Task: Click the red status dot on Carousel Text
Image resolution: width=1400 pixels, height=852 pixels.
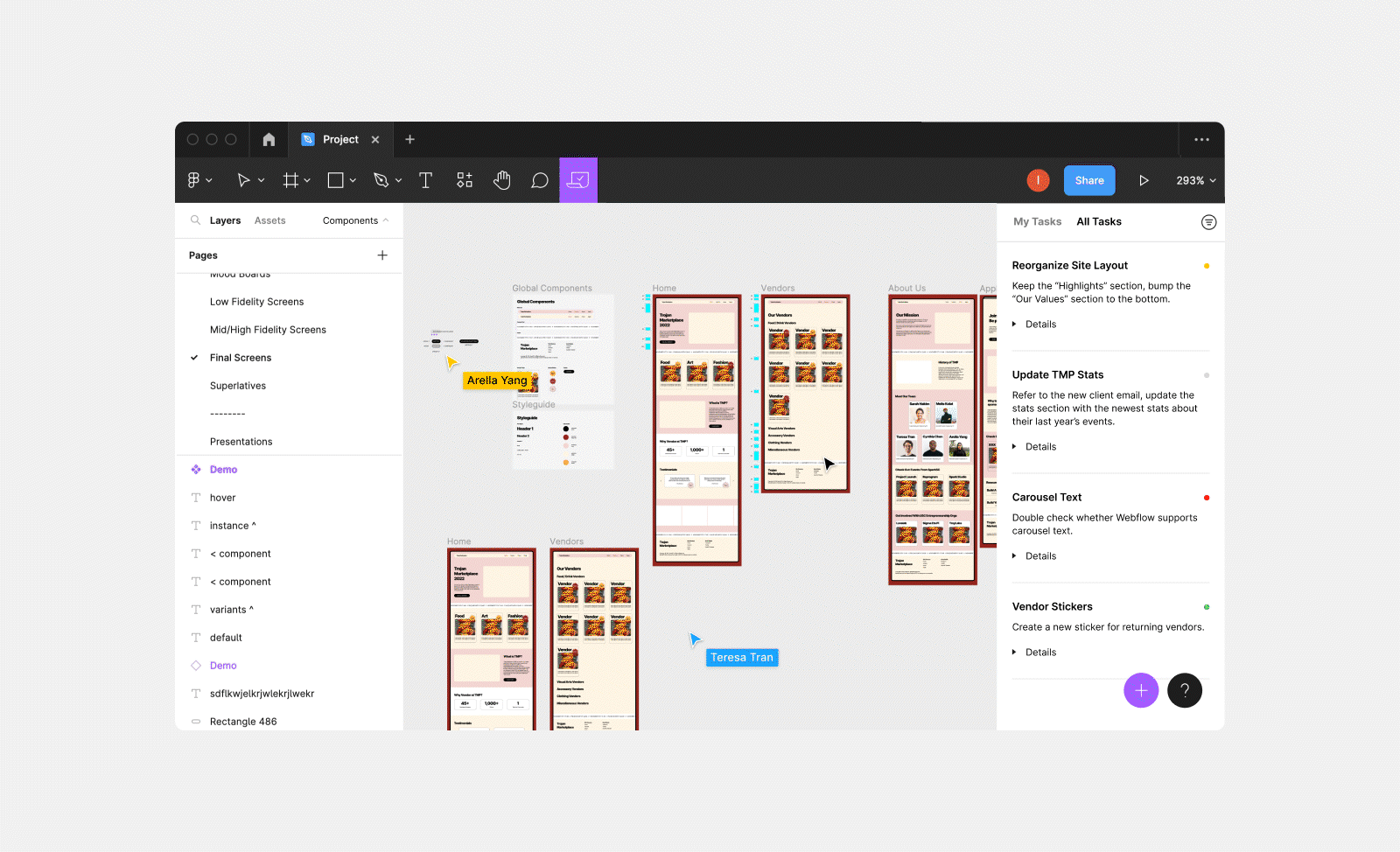Action: pyautogui.click(x=1207, y=498)
